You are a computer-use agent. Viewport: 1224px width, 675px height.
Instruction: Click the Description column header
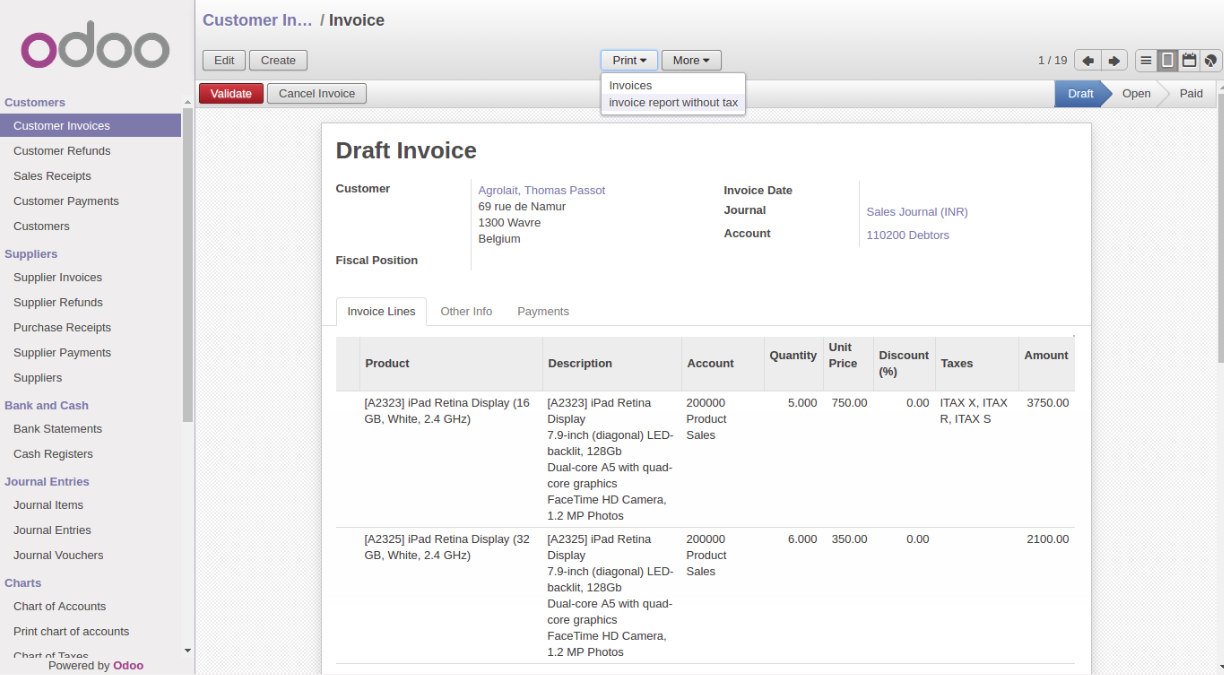(x=612, y=363)
